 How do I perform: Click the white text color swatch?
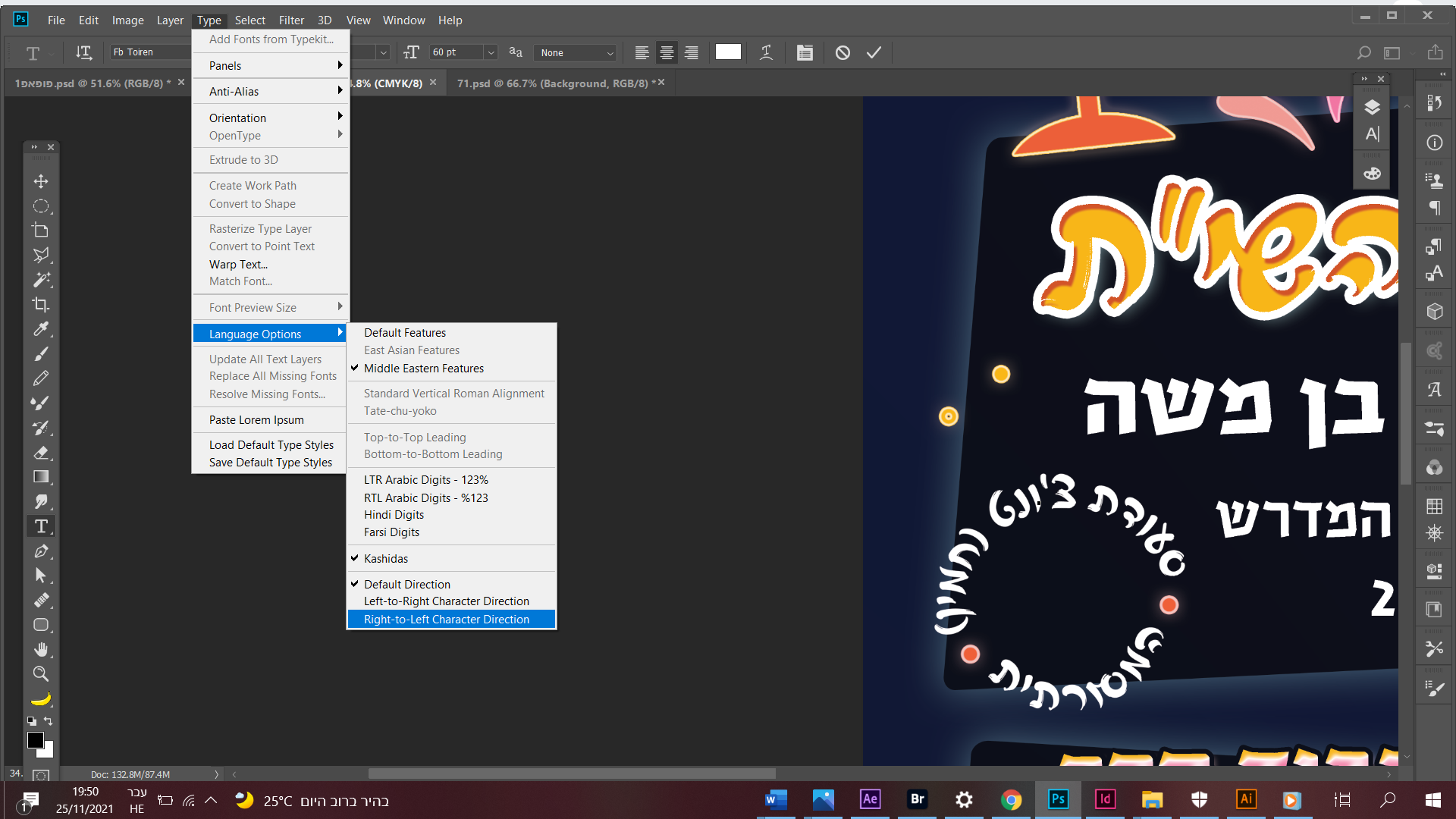coord(727,52)
